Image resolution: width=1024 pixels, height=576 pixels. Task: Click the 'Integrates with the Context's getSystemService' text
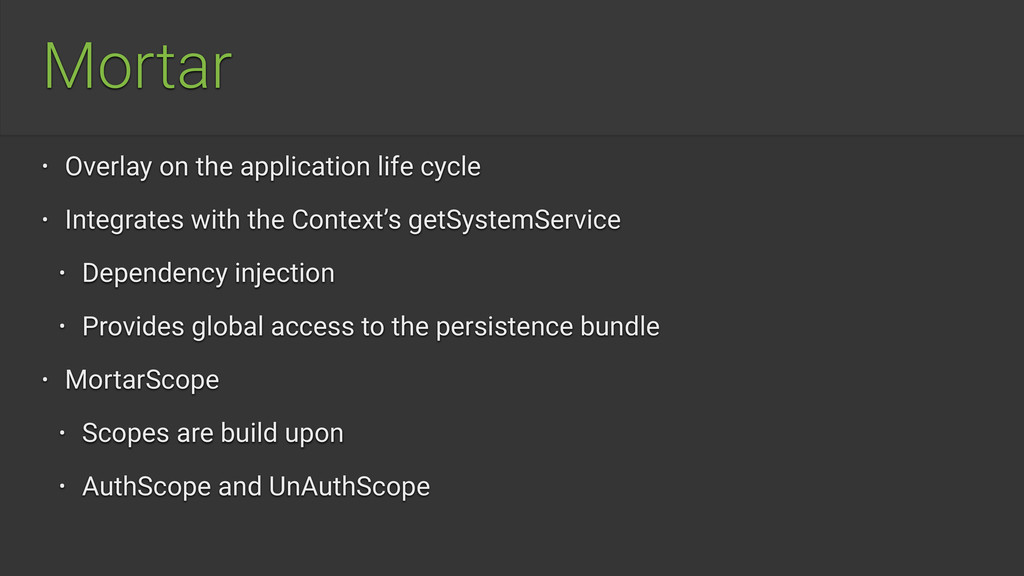click(342, 220)
